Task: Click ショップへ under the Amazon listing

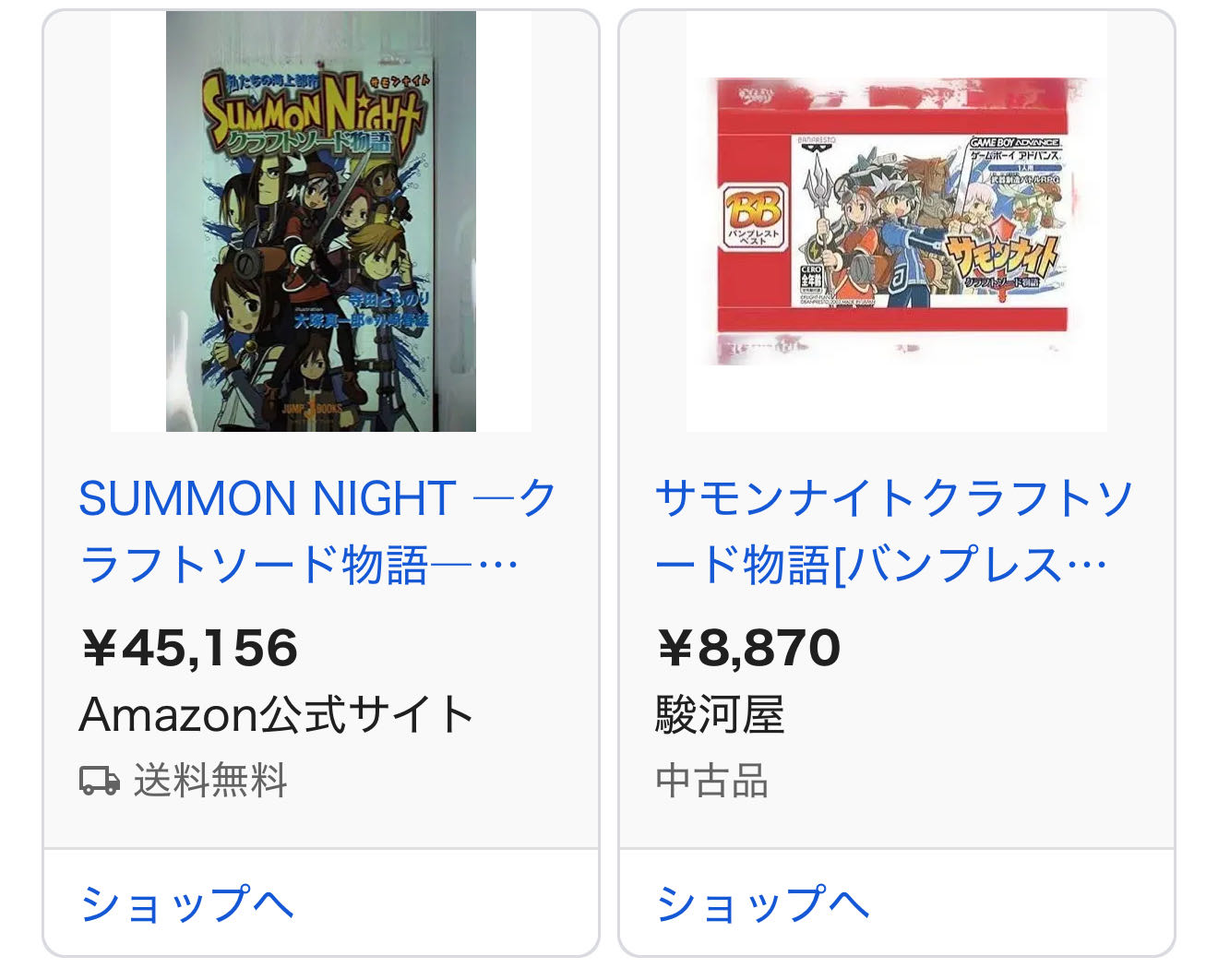Action: pyautogui.click(x=186, y=903)
